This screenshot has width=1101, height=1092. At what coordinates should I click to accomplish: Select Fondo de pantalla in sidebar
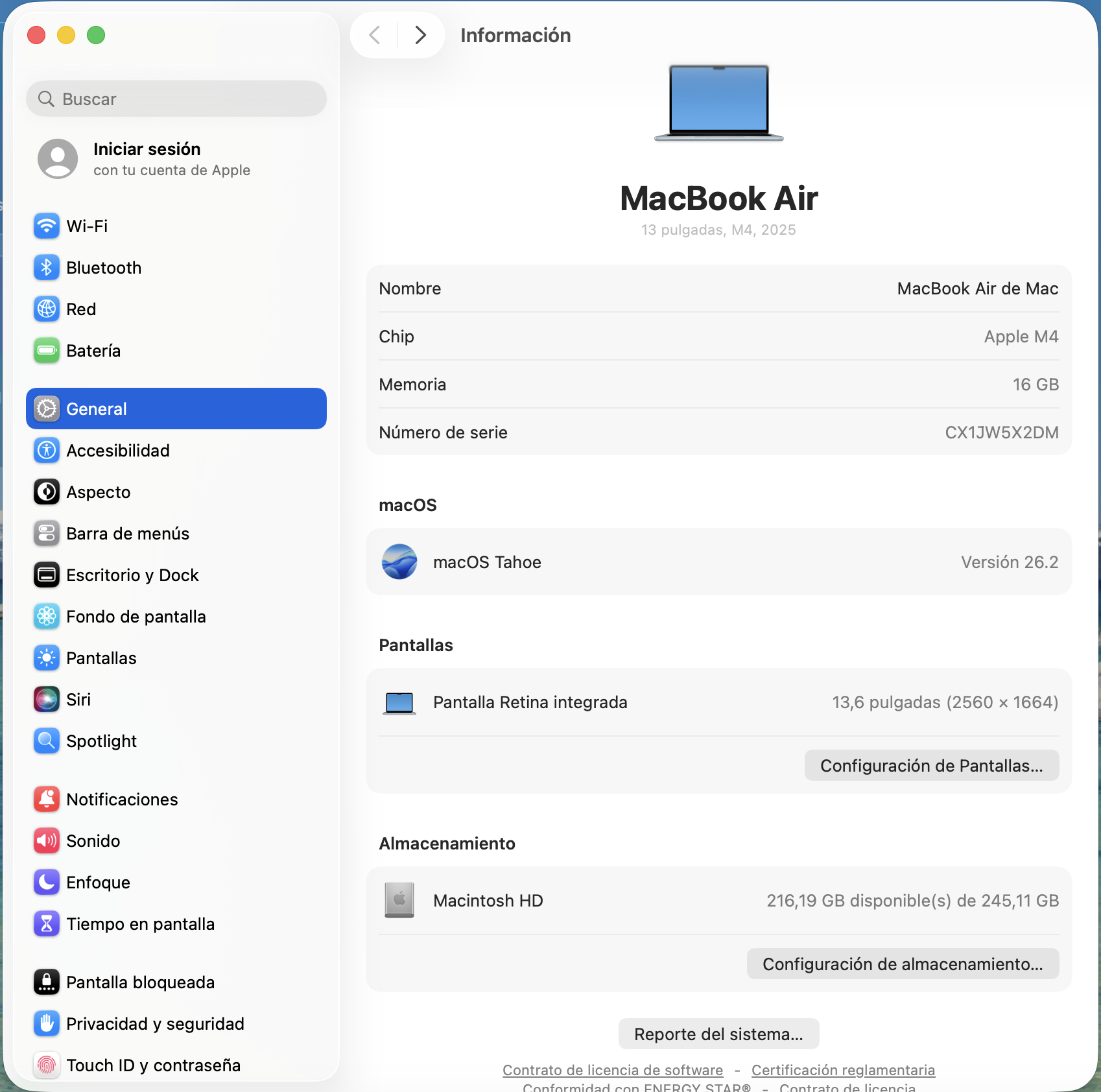tap(136, 617)
